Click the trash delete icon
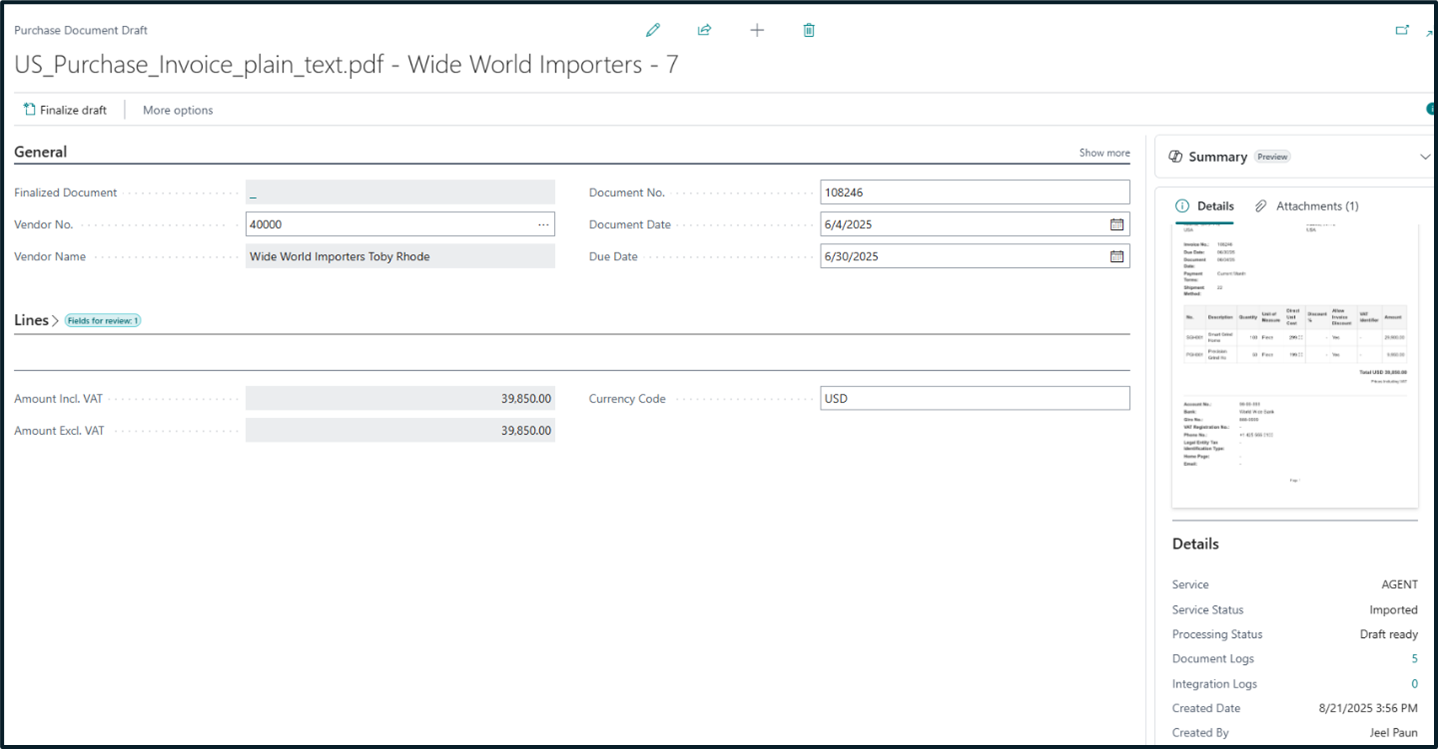 [809, 30]
